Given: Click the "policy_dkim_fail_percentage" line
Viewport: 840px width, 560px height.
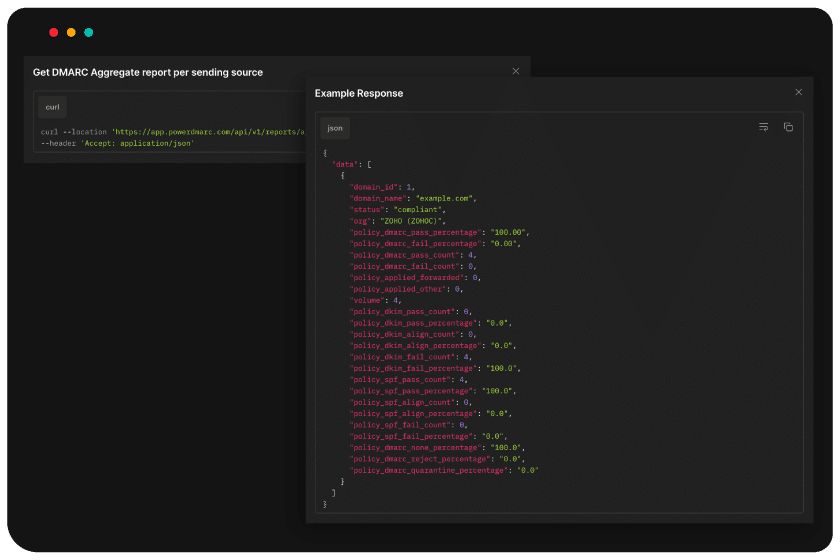Looking at the screenshot, I should click(x=435, y=369).
